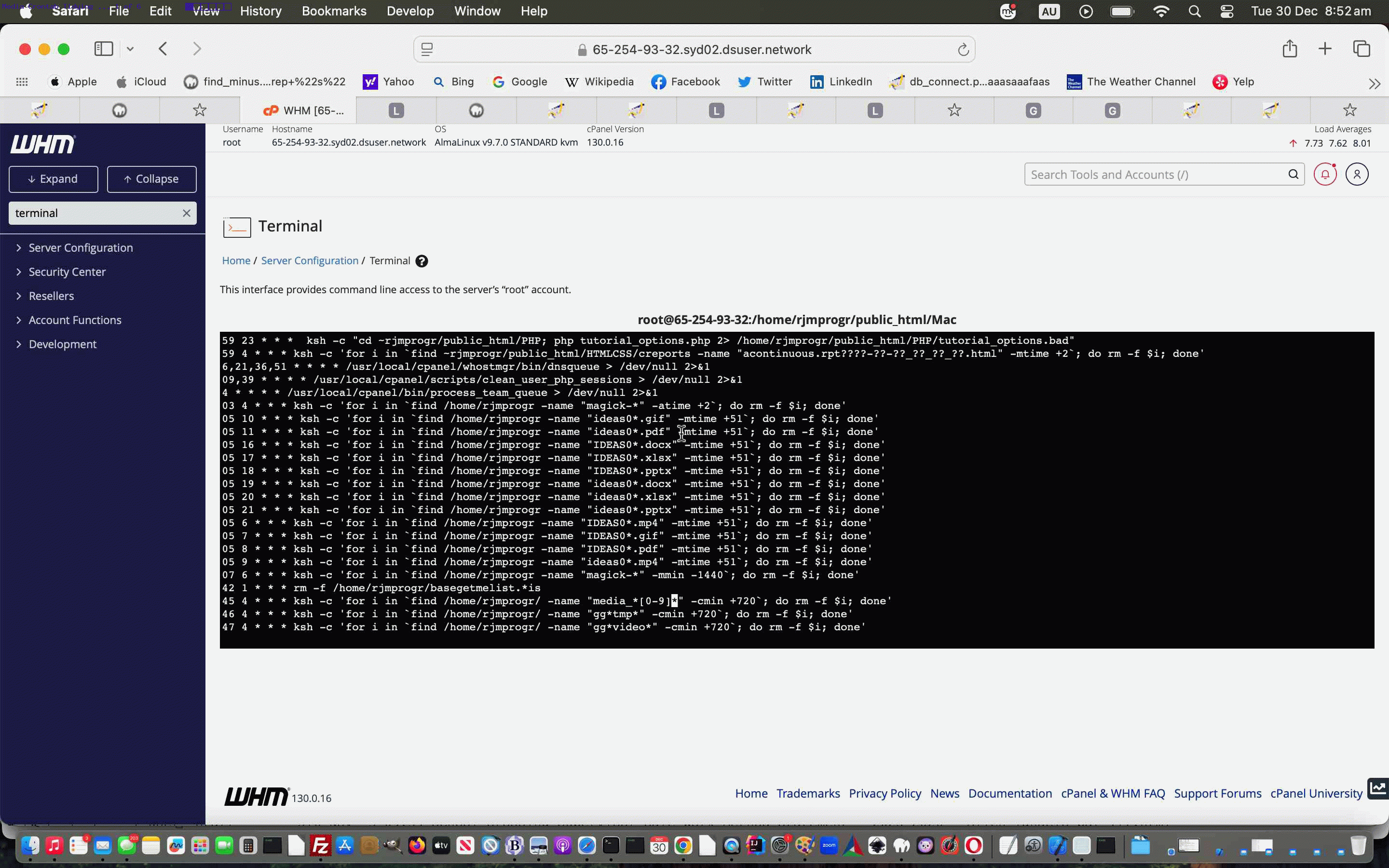This screenshot has height=868, width=1389.
Task: Open the user account profile icon
Action: pyautogui.click(x=1357, y=174)
